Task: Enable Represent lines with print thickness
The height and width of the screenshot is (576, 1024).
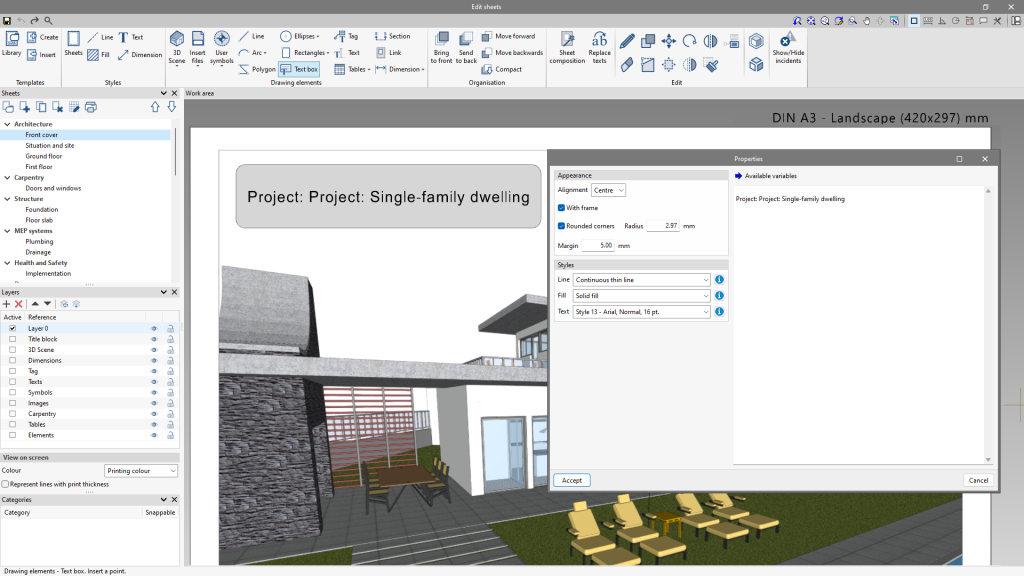Action: [x=6, y=484]
